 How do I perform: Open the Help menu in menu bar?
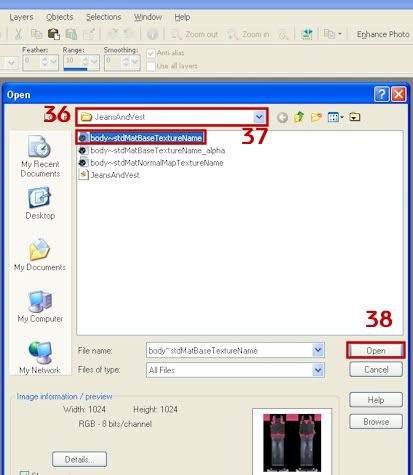[x=182, y=17]
